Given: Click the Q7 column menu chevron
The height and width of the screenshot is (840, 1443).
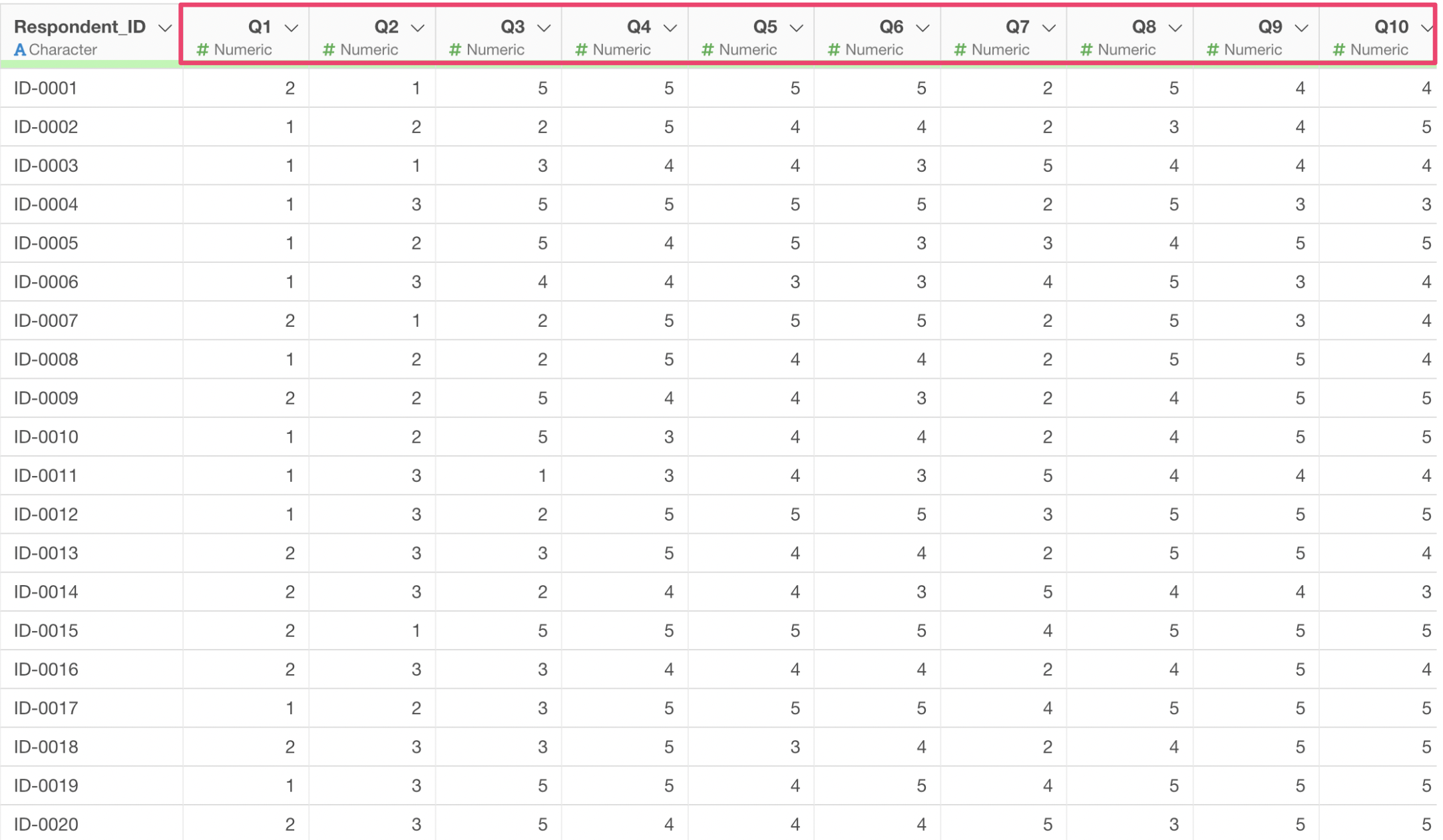Looking at the screenshot, I should (x=1049, y=28).
